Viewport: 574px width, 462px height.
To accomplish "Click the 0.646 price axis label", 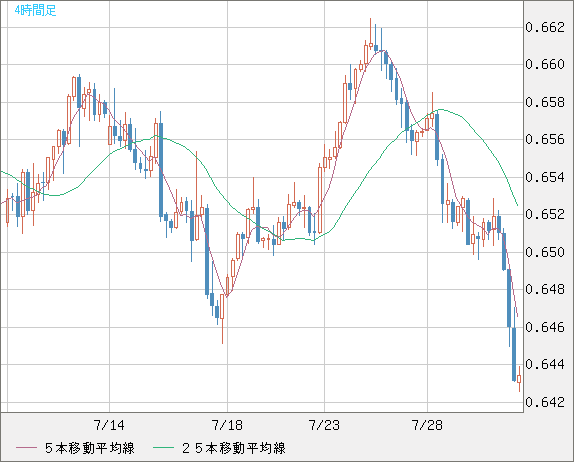I will click(545, 327).
